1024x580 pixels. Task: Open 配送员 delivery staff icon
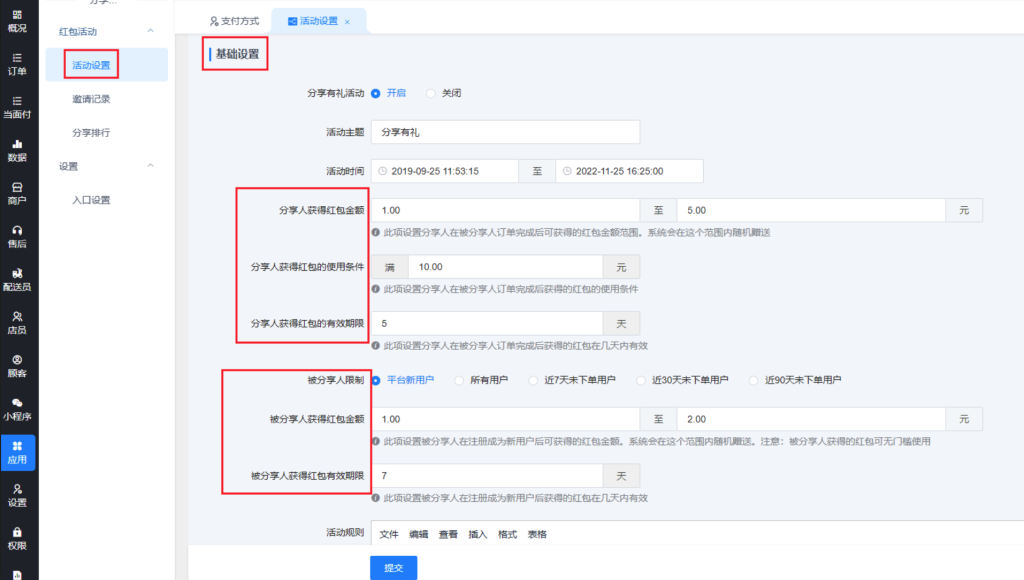pyautogui.click(x=17, y=279)
